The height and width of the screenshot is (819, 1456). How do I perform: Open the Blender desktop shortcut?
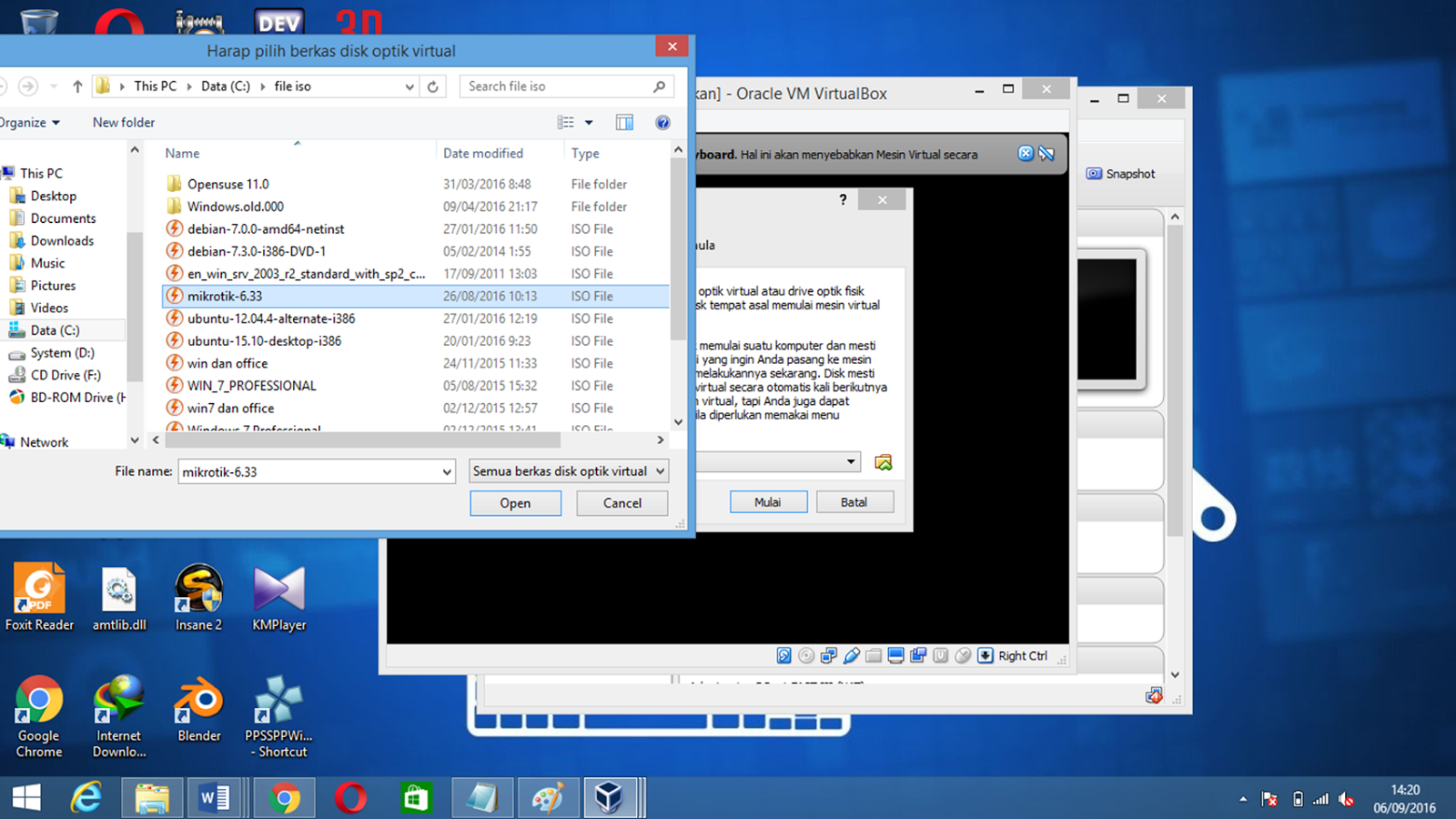pos(198,710)
